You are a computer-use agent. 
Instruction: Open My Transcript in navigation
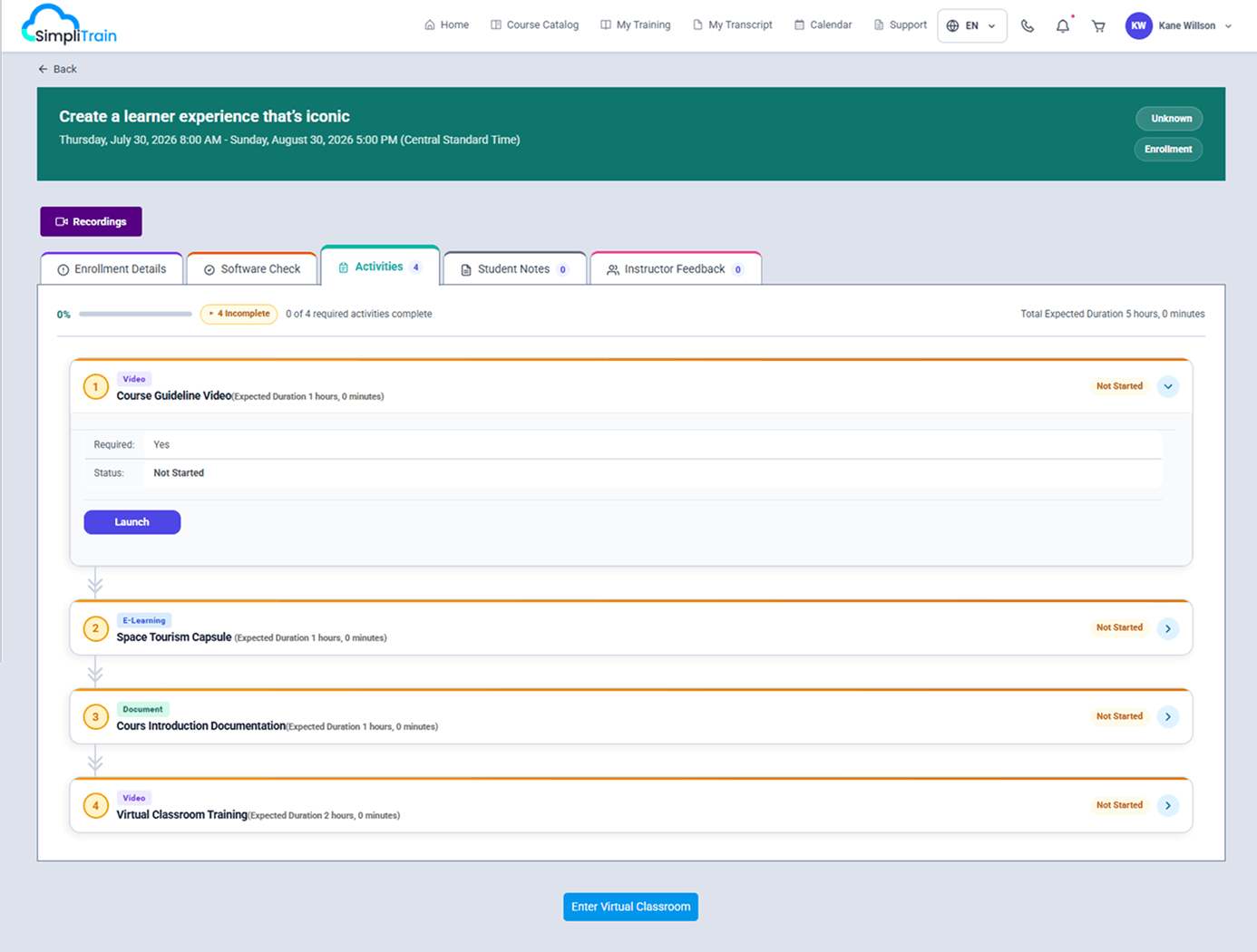(x=732, y=25)
